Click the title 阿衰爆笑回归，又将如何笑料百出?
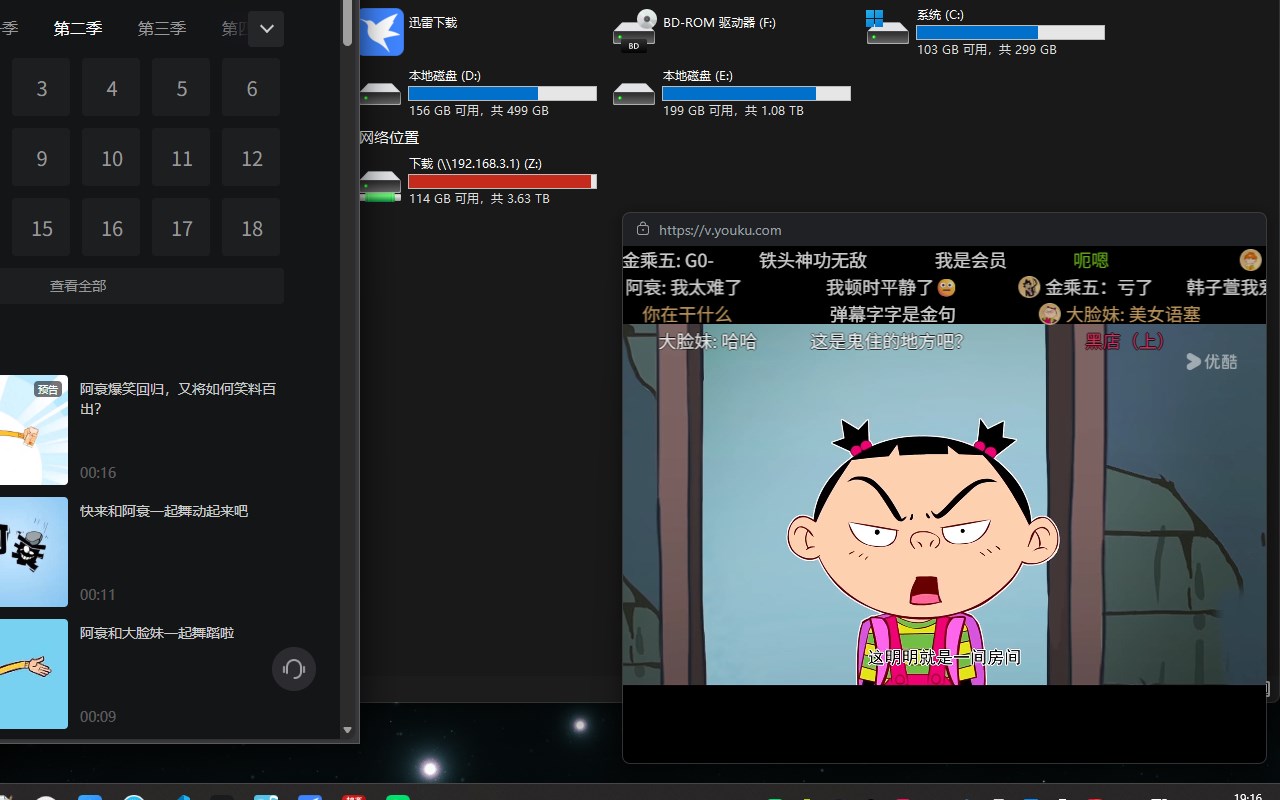This screenshot has width=1280, height=800. [178, 399]
